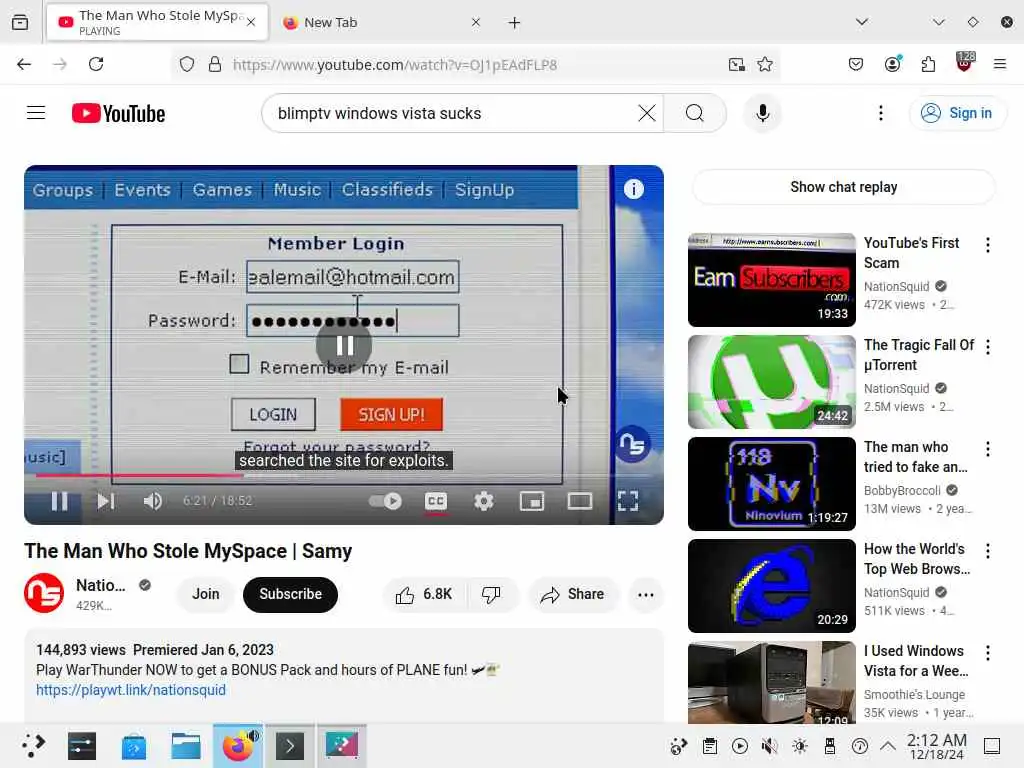Screen dimensions: 1024x768
Task: Click the Sign in button
Action: [x=957, y=113]
